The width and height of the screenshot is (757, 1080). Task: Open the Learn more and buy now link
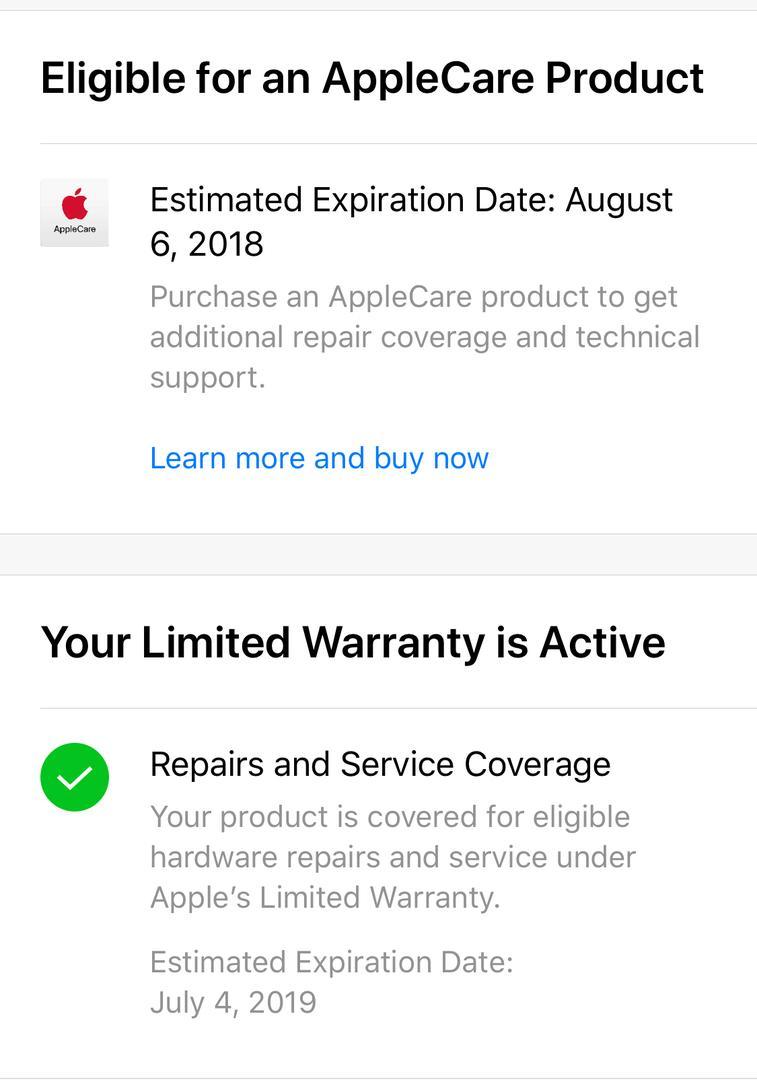320,458
